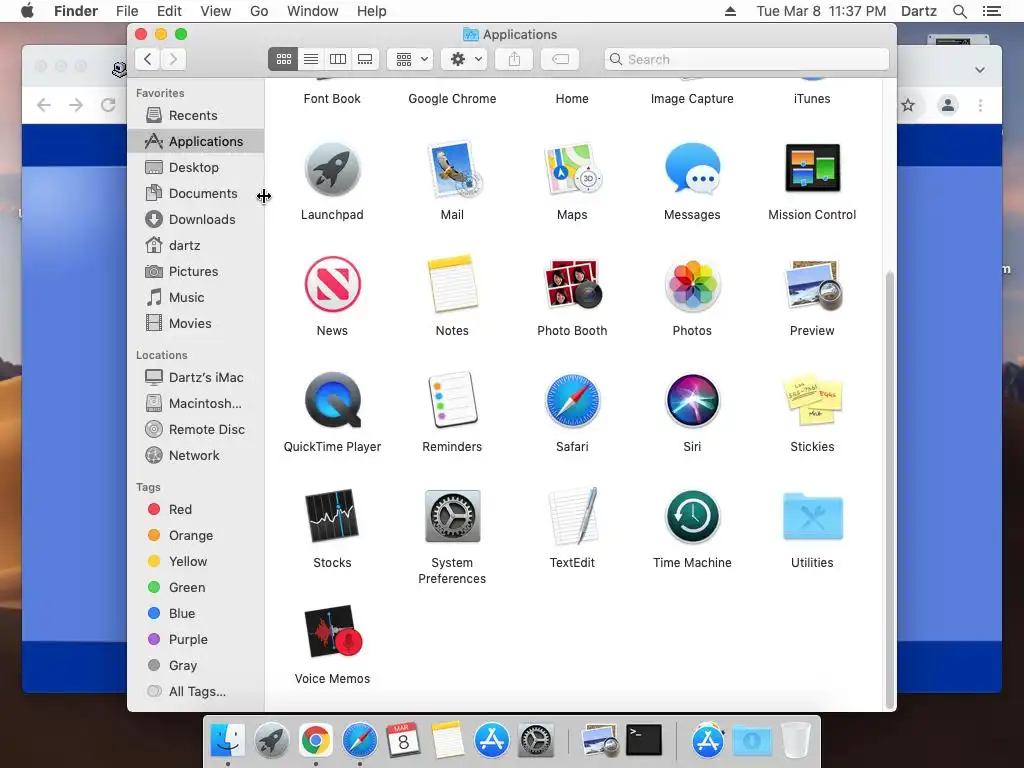
Task: Open the group-by arrangement dropdown
Action: pos(410,59)
